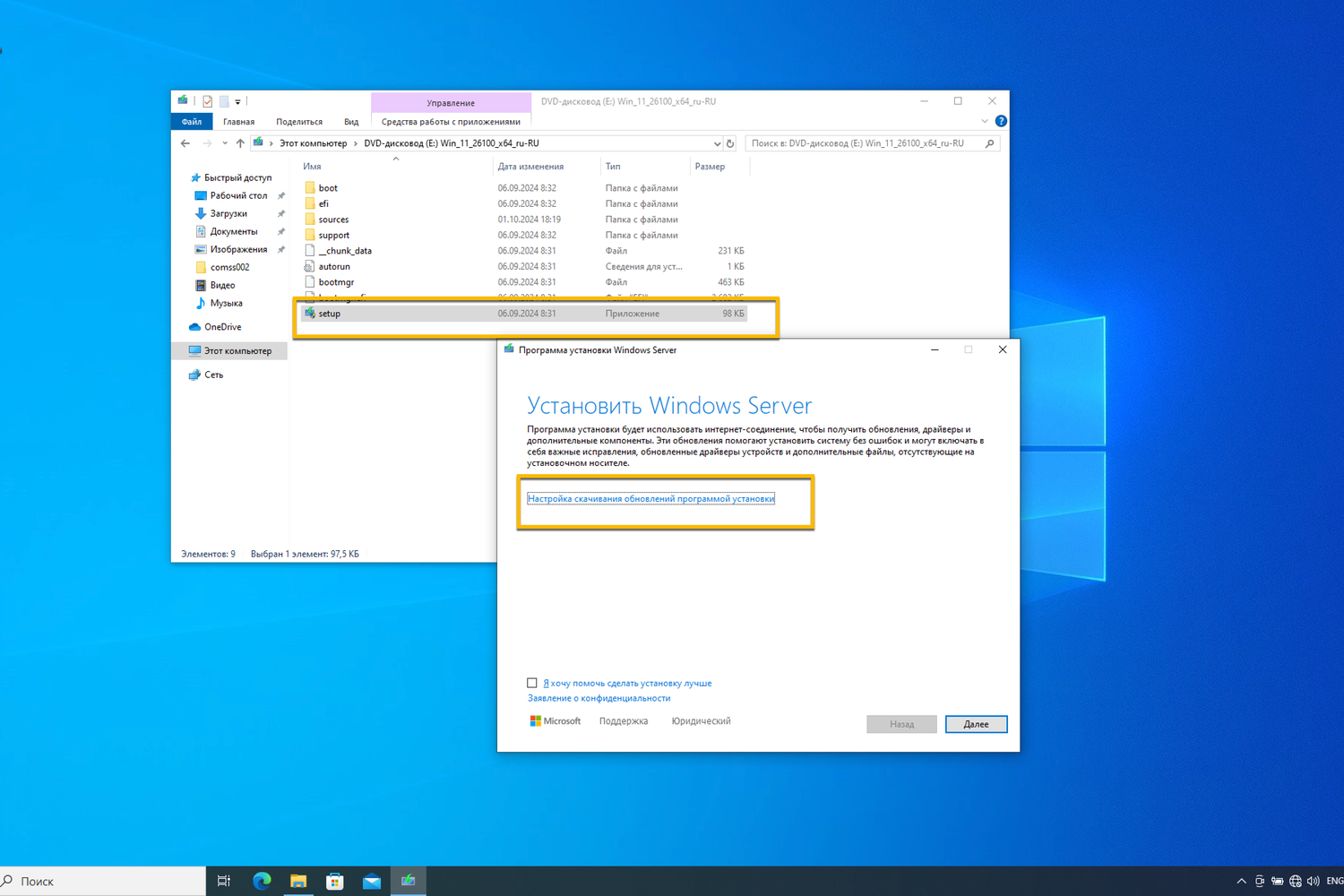Launch Microsoft Edge from taskbar

pyautogui.click(x=262, y=882)
